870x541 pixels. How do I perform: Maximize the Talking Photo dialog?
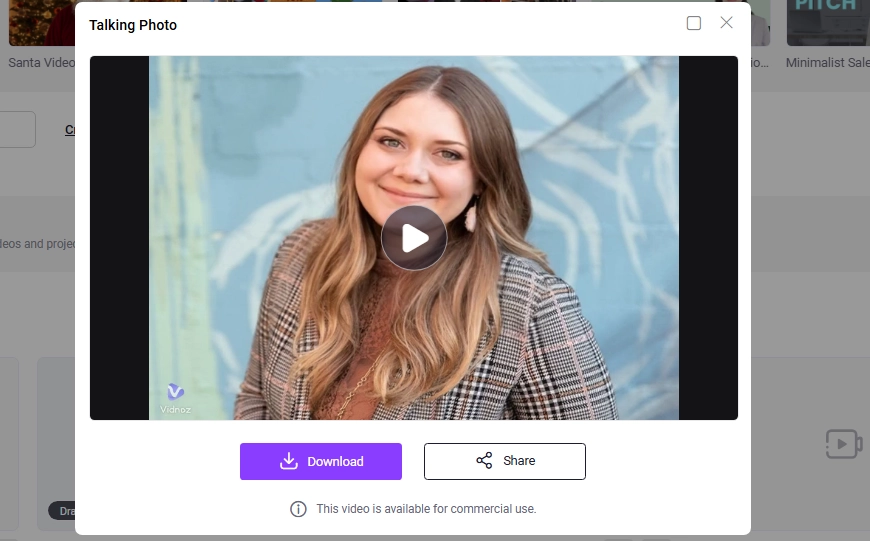tap(694, 23)
